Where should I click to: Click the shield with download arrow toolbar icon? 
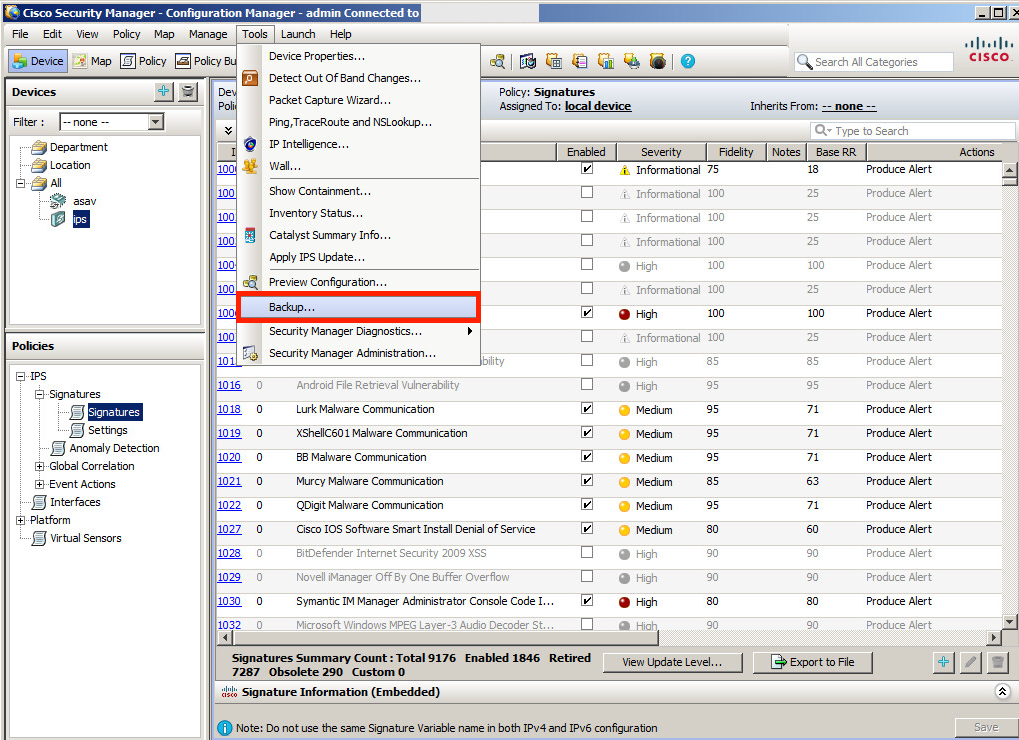(x=632, y=61)
